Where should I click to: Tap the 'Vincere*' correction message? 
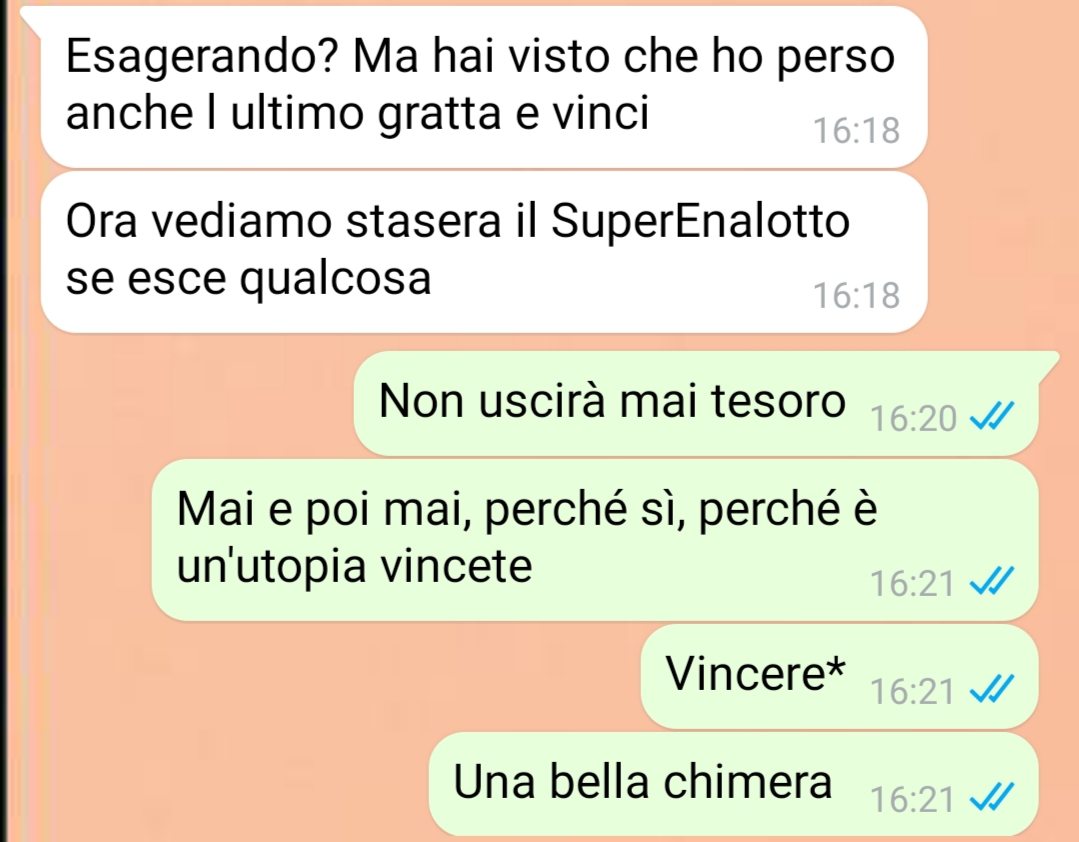pyautogui.click(x=840, y=676)
